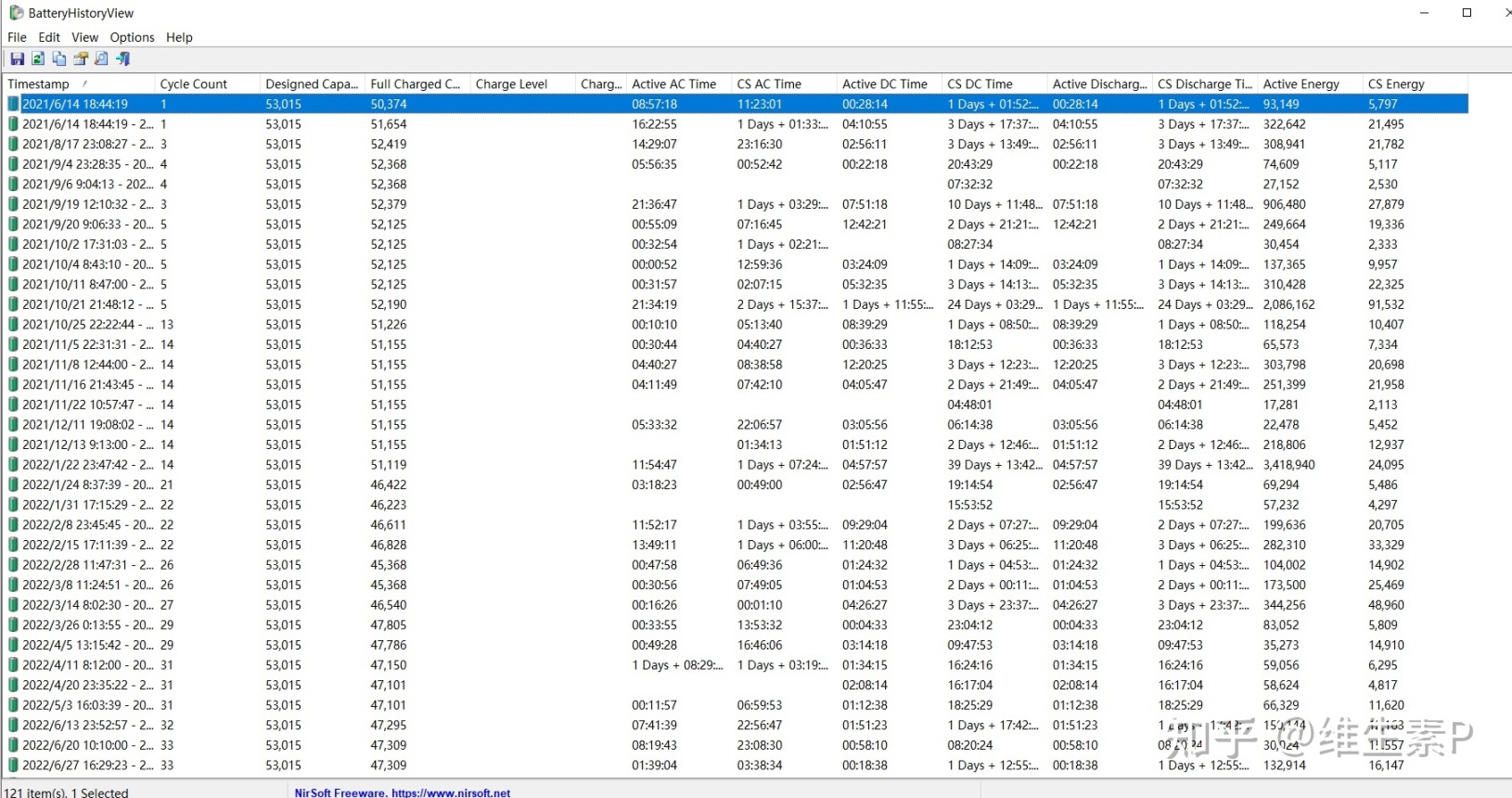This screenshot has height=798, width=1512.
Task: Refresh the battery history list
Action: pos(38,58)
